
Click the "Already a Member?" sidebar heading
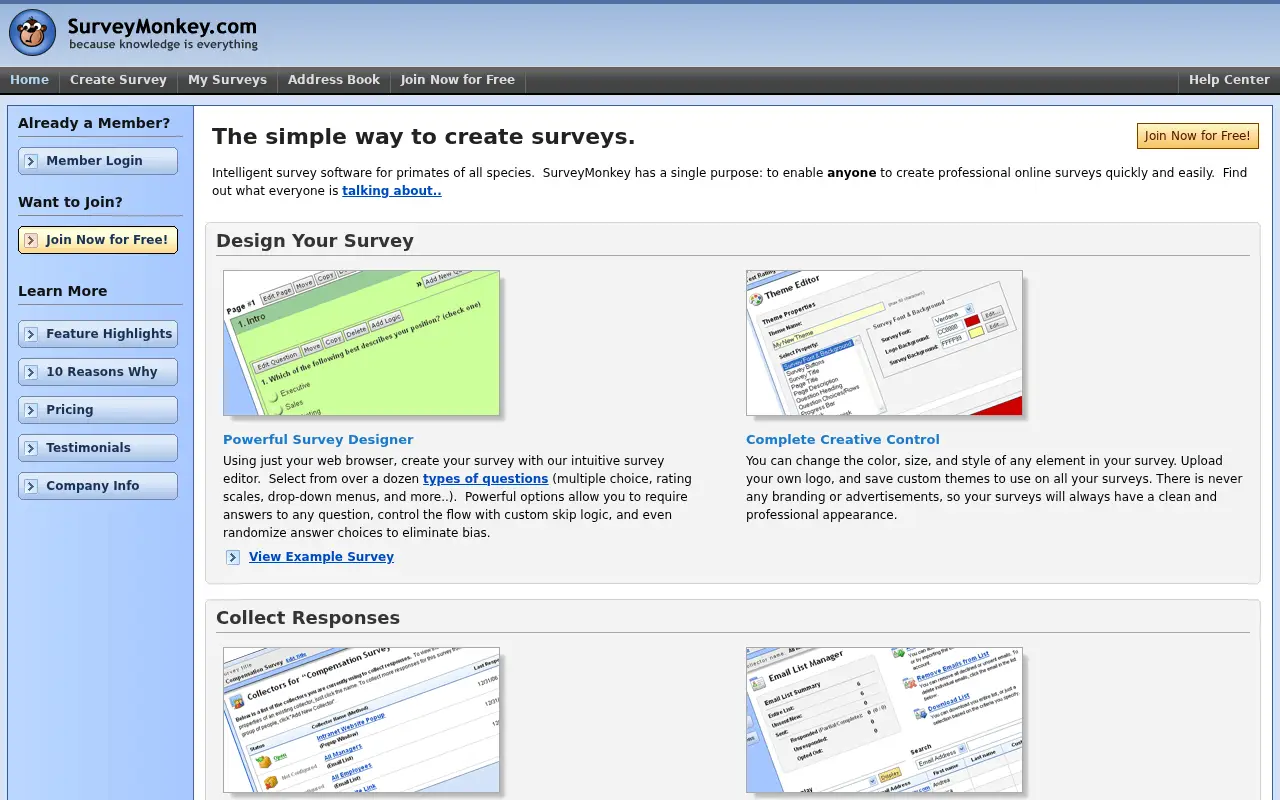pyautogui.click(x=94, y=124)
